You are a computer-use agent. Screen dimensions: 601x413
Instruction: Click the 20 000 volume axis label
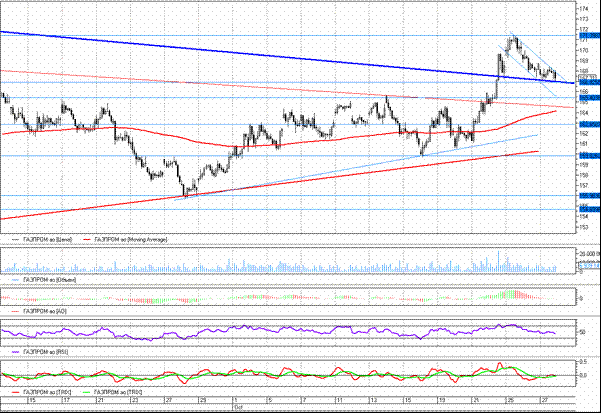590,254
